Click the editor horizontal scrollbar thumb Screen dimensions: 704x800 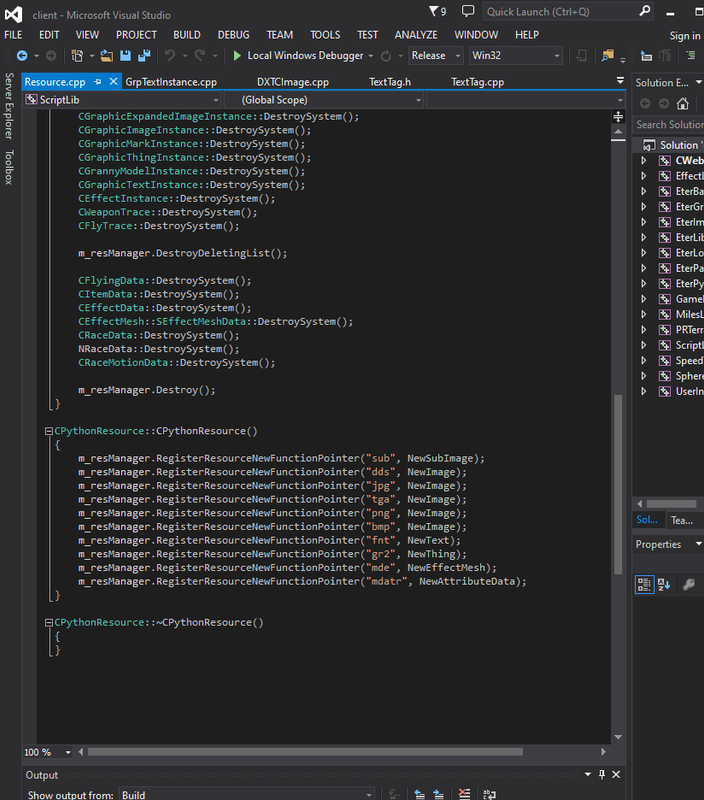[305, 752]
